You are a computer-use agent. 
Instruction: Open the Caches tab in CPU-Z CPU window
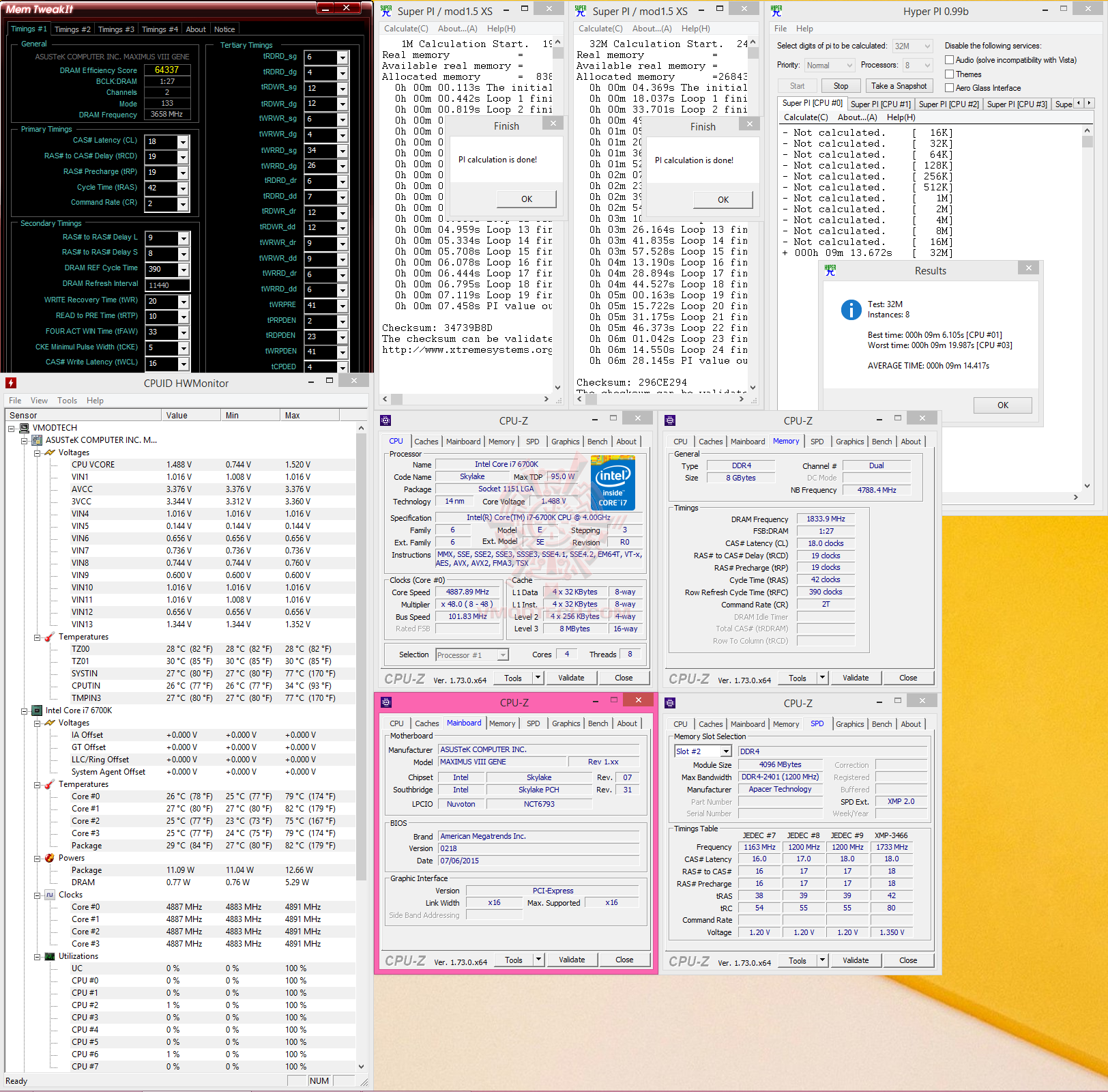(426, 442)
